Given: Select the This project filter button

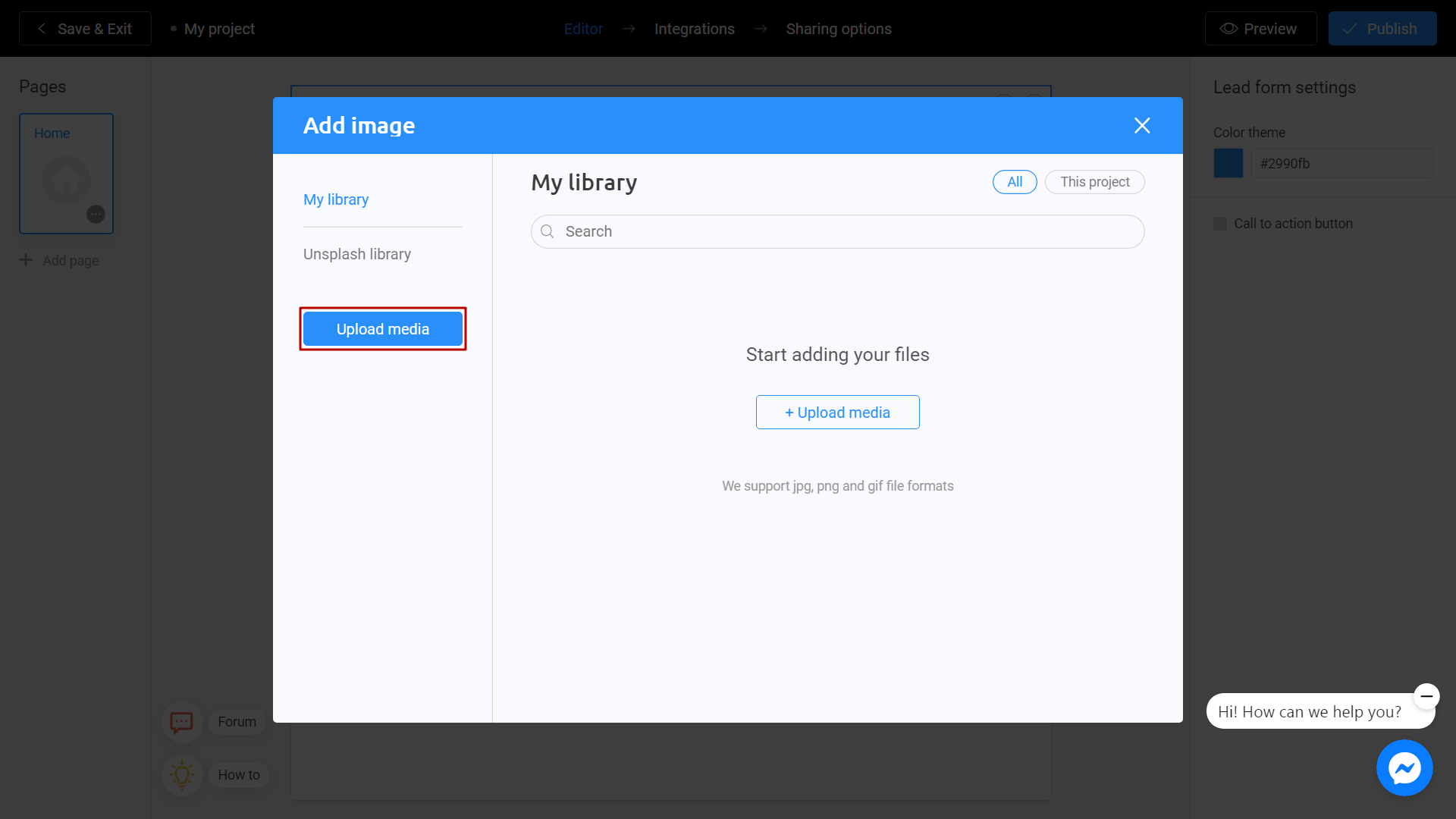Looking at the screenshot, I should [x=1094, y=182].
